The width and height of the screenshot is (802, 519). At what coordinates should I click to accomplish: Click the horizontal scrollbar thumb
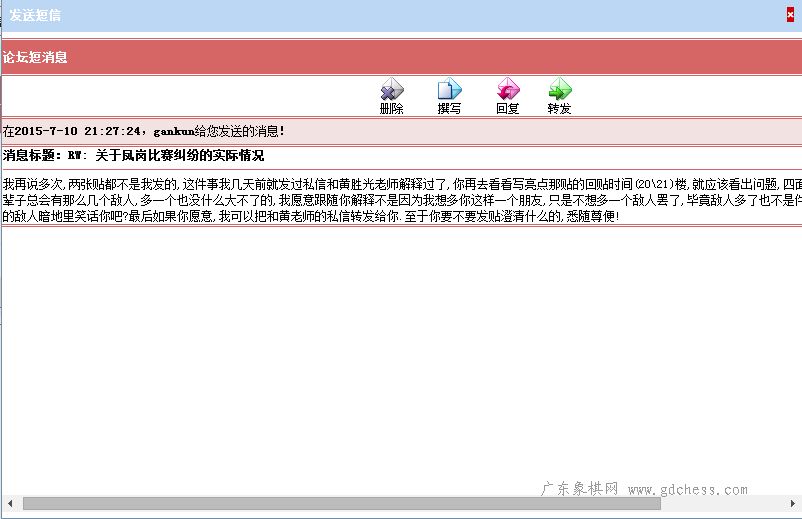pyautogui.click(x=342, y=503)
